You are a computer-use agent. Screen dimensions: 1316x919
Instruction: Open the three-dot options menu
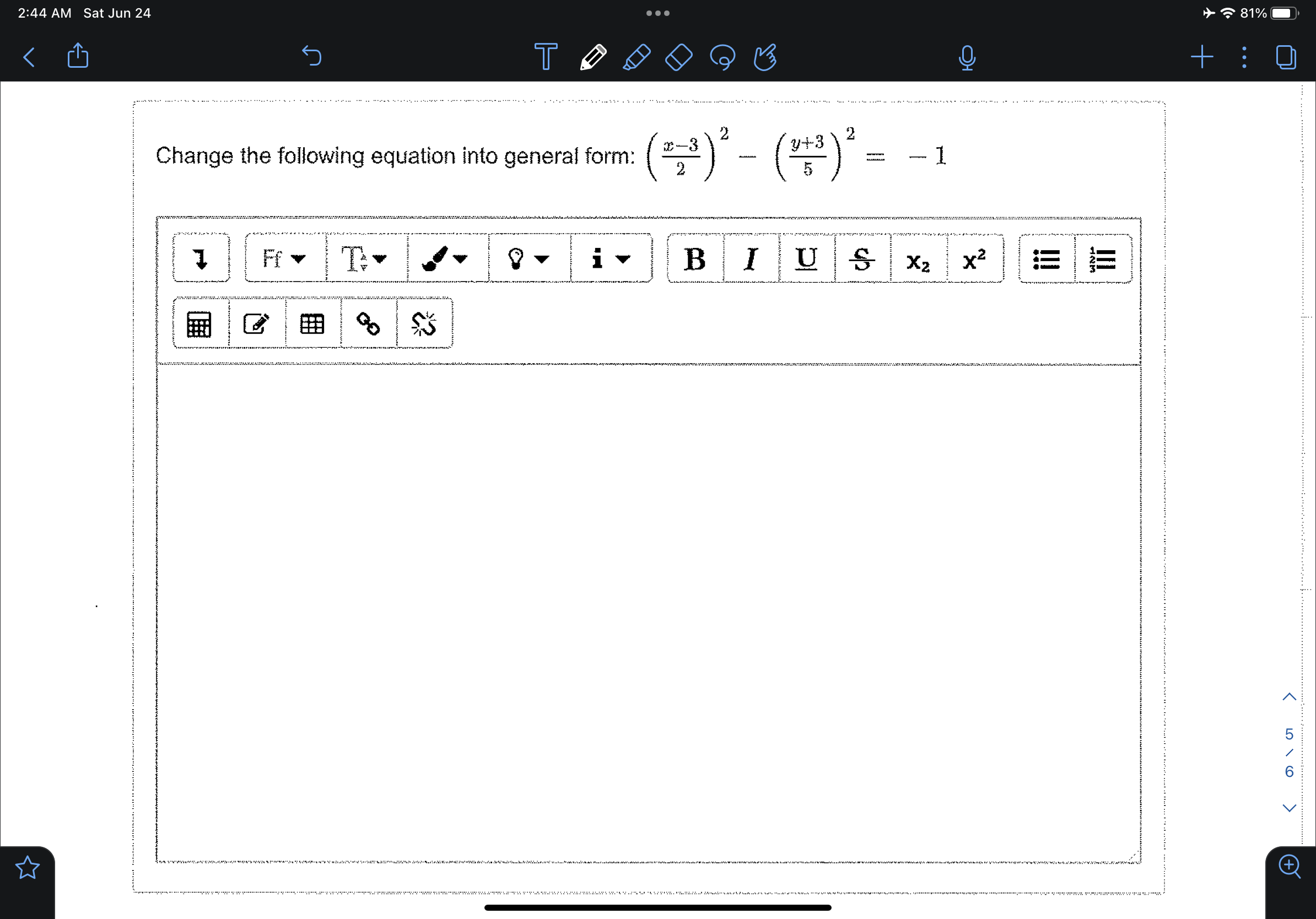click(x=1244, y=57)
